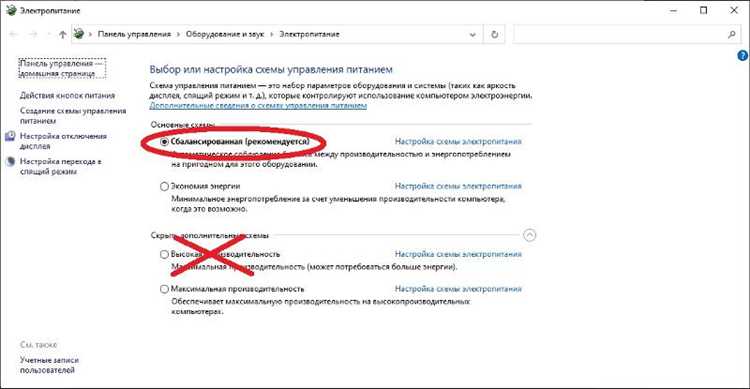The width and height of the screenshot is (750, 389).
Task: Collapse additional plans with round chevron
Action: pos(529,235)
